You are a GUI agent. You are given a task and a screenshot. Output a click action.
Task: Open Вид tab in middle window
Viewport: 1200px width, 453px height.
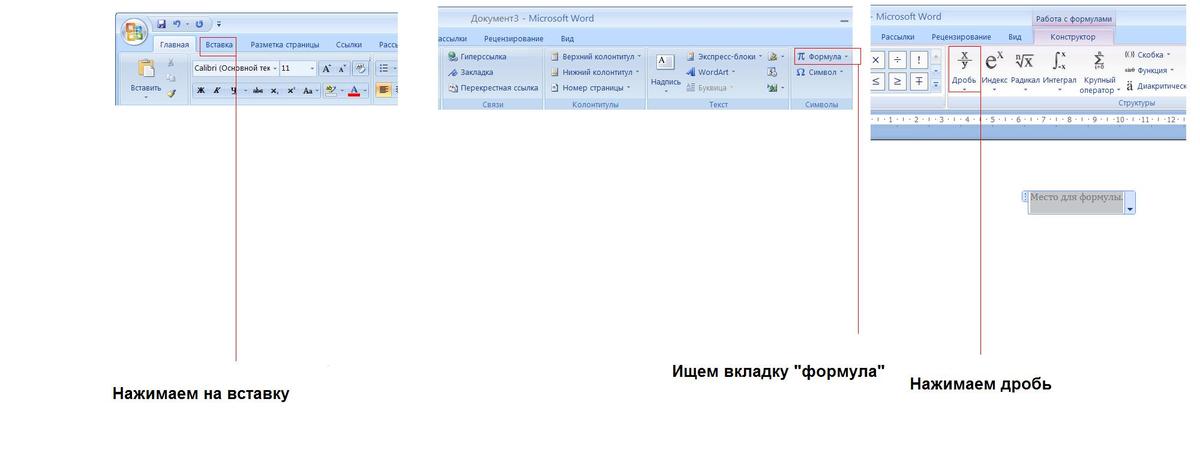coord(567,38)
